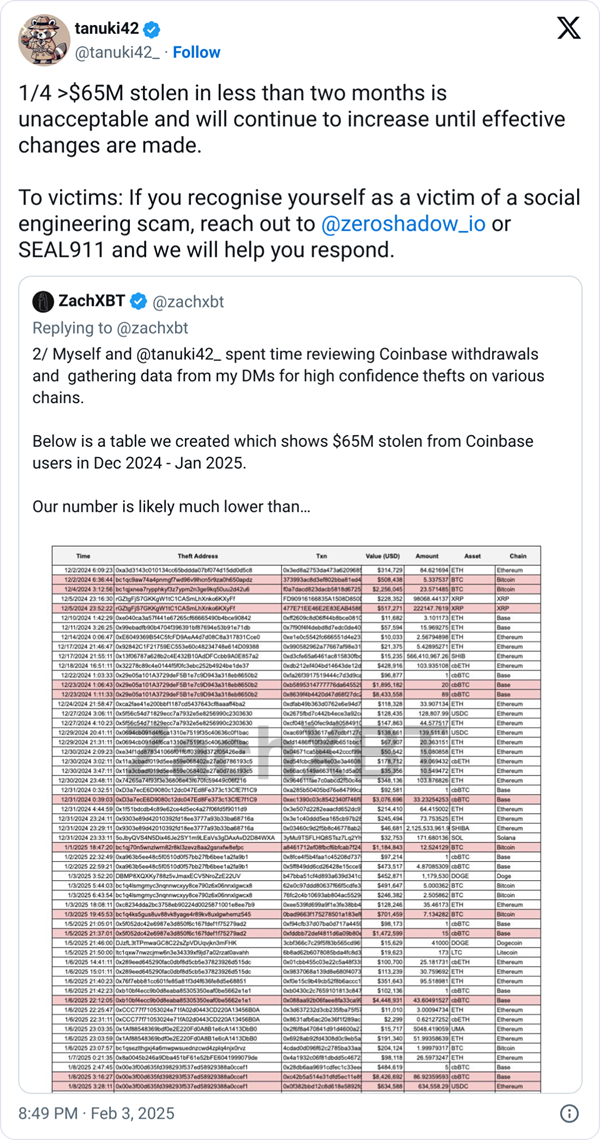Open the info icon beside the timestamp
600x1140 pixels.
[568, 1113]
